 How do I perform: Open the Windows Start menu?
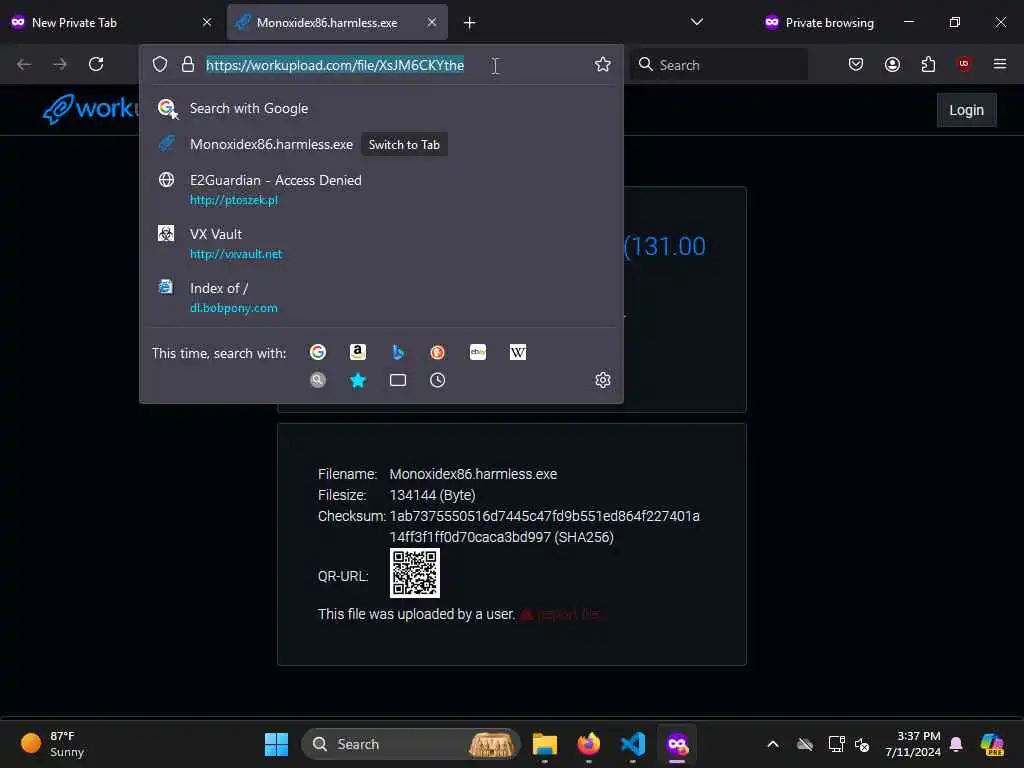[x=276, y=744]
